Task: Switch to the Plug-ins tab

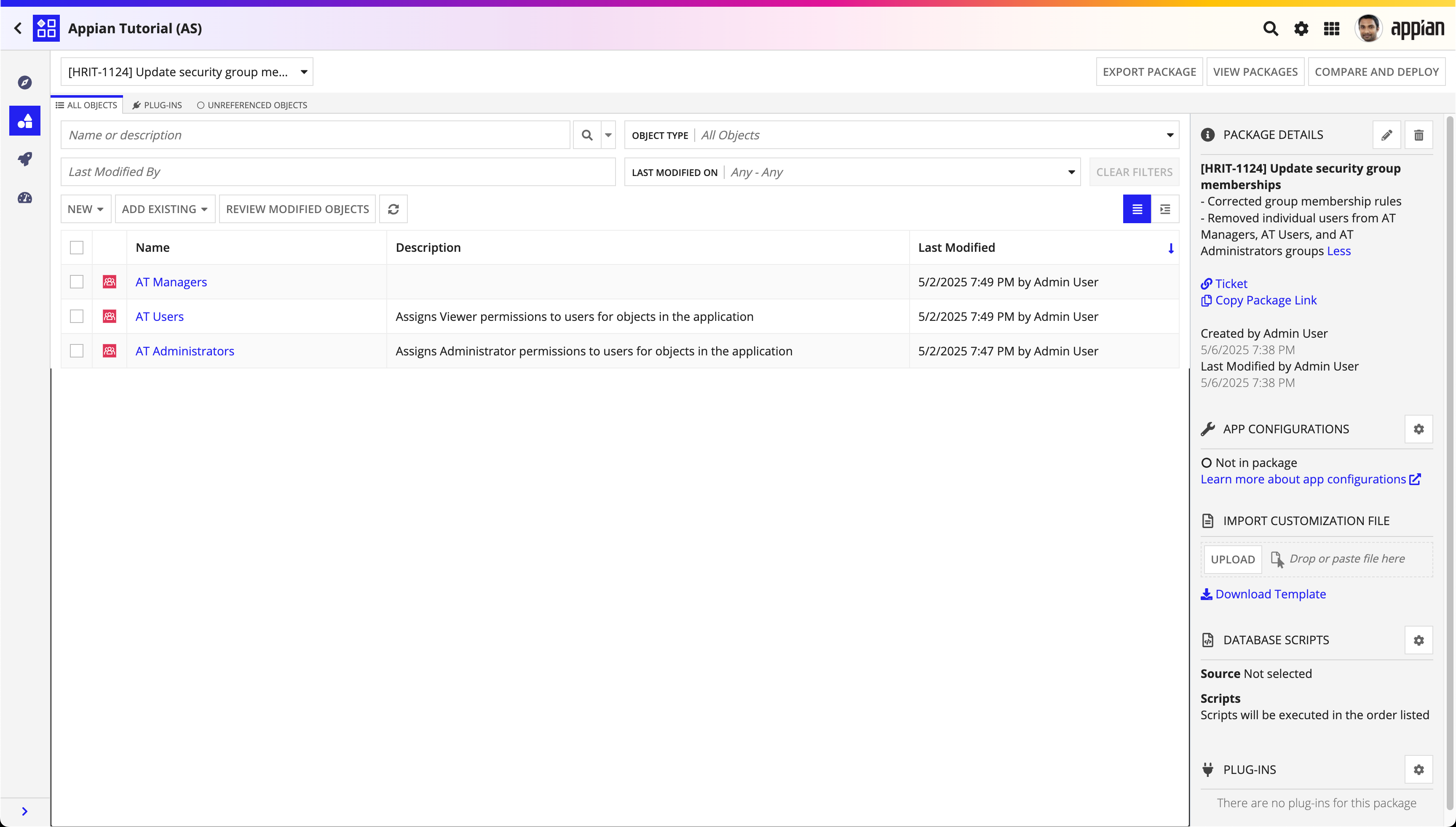Action: pos(158,105)
